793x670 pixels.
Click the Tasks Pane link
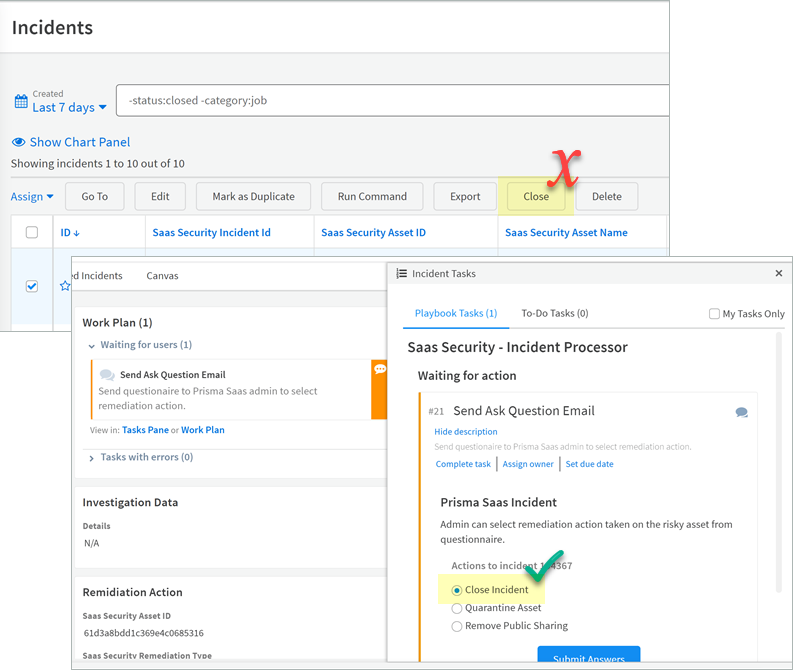(x=145, y=430)
